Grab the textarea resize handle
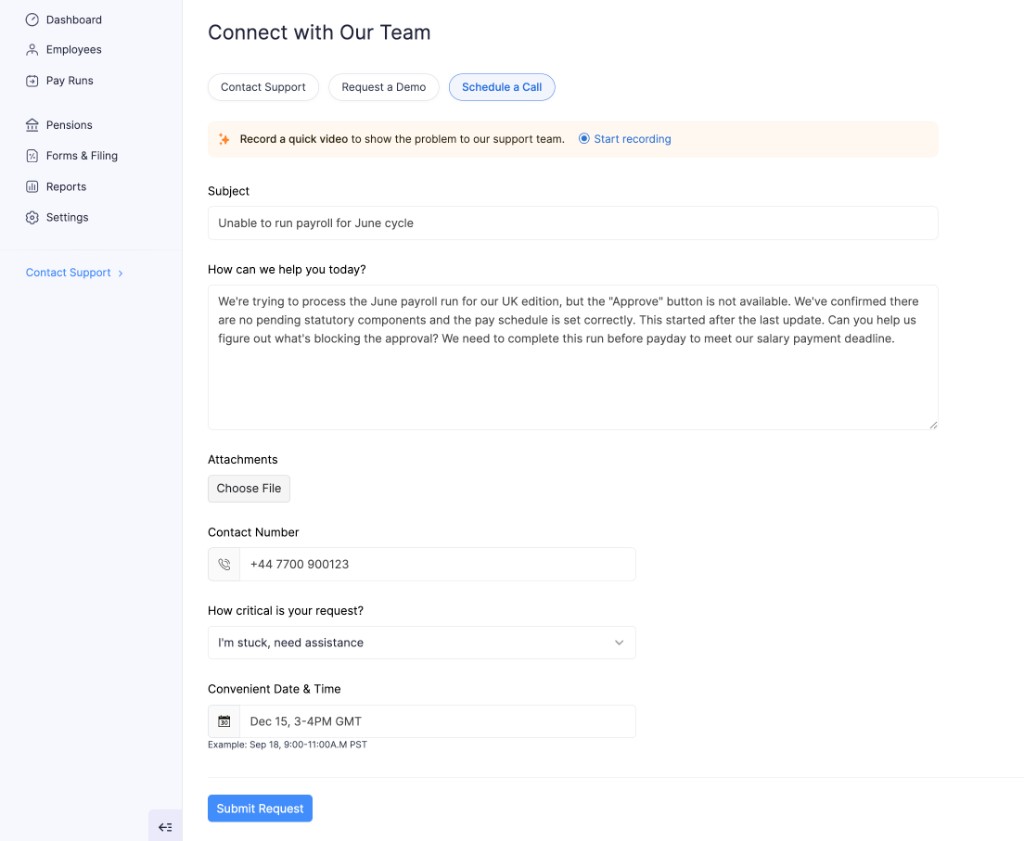1024x841 pixels. pyautogui.click(x=933, y=425)
